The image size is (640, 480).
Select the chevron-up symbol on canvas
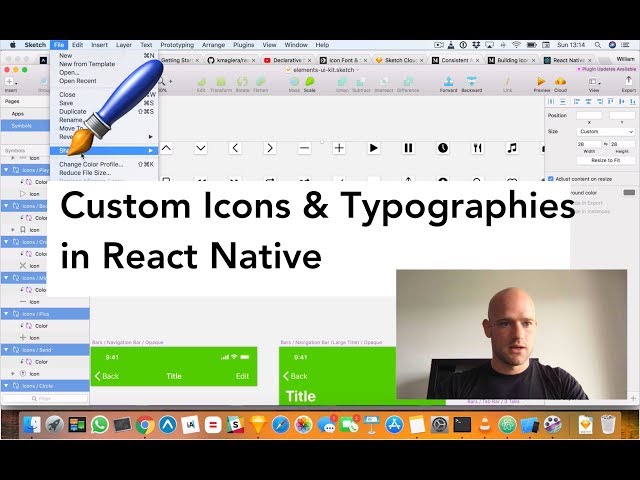coord(166,148)
